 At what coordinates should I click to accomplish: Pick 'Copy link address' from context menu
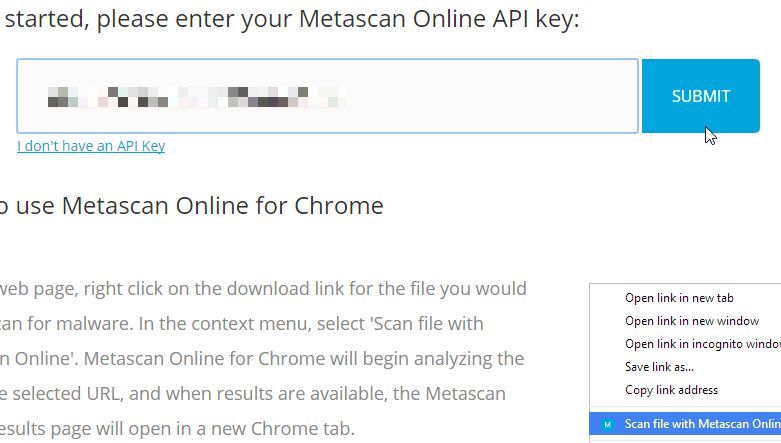tap(671, 390)
